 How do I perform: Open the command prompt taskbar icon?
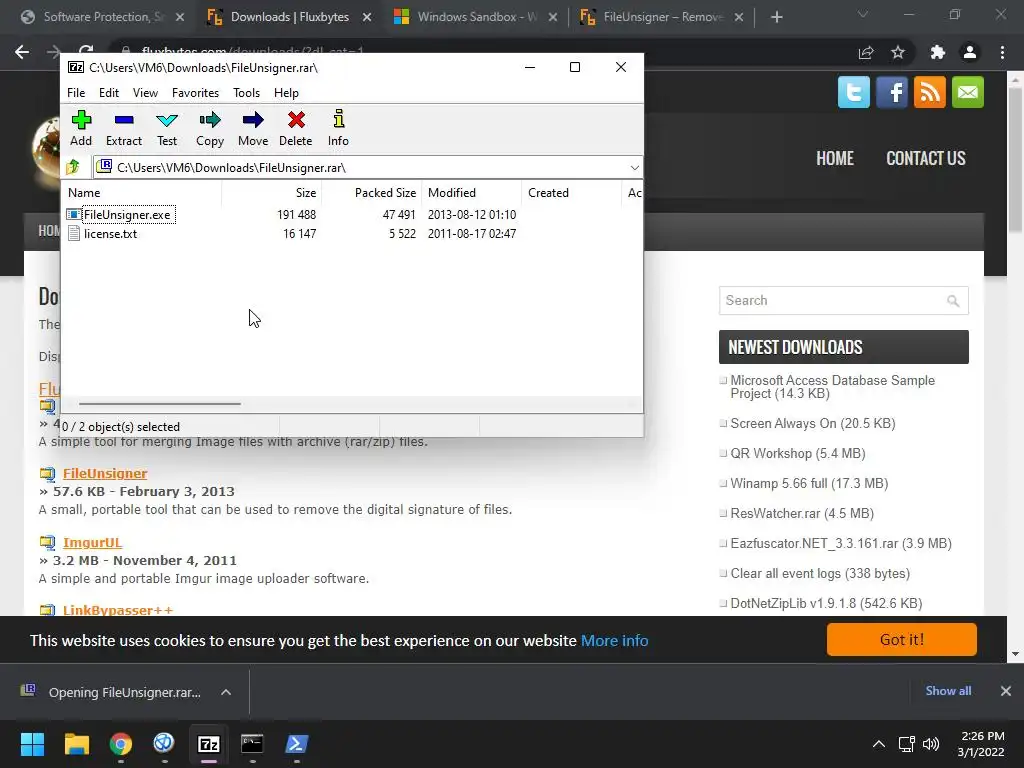click(252, 744)
